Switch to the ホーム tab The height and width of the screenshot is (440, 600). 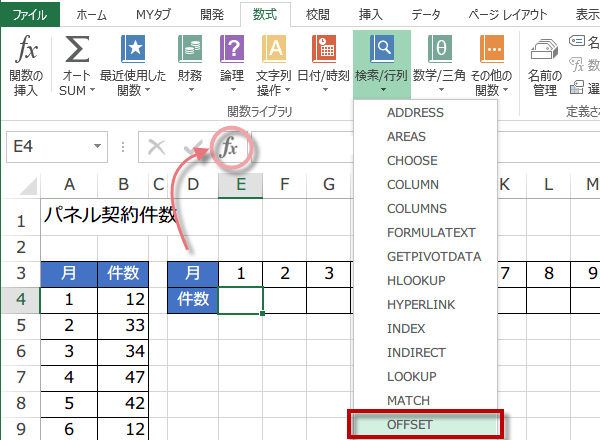click(x=91, y=15)
